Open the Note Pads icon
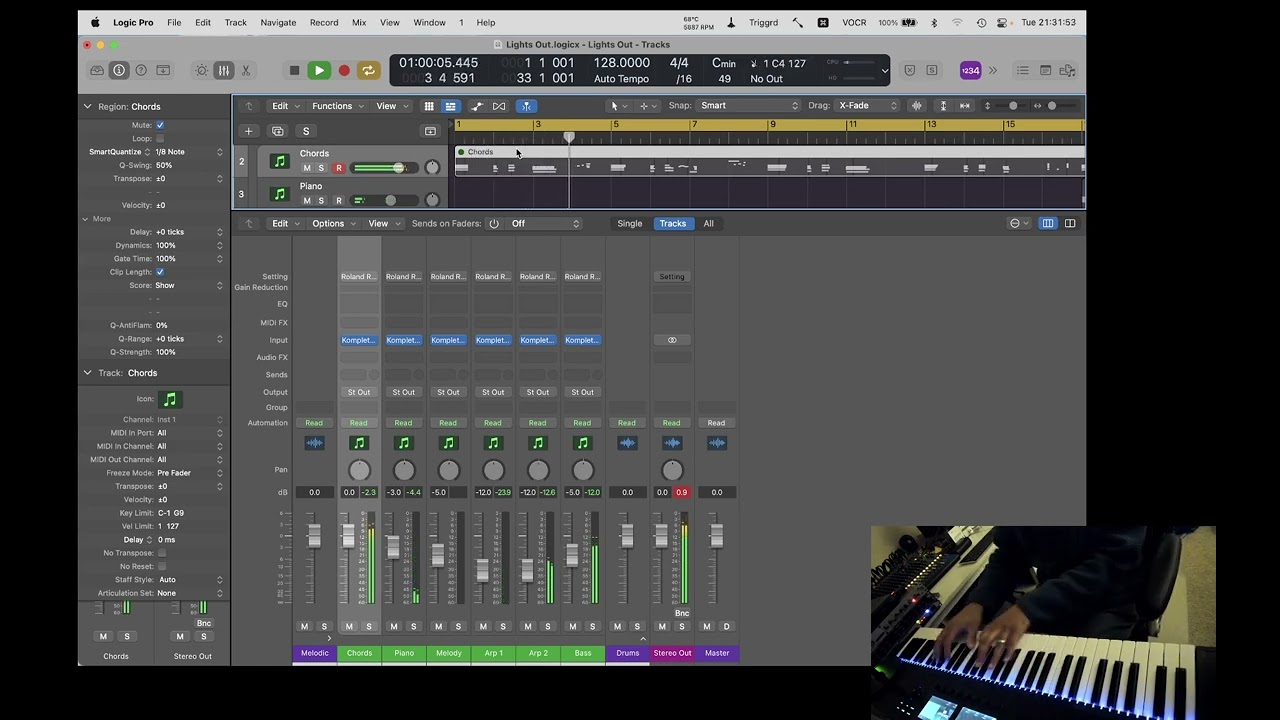Screen dimensions: 1280x720 tap(1045, 70)
